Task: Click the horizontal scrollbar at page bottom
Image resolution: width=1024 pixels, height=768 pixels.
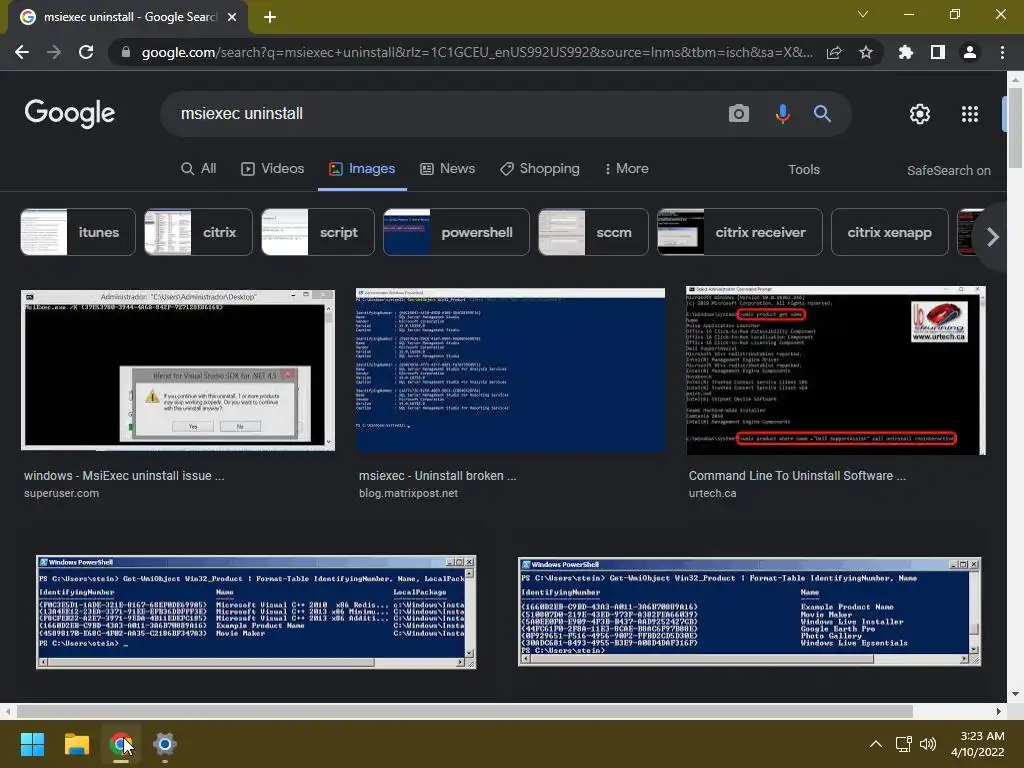Action: (464, 711)
